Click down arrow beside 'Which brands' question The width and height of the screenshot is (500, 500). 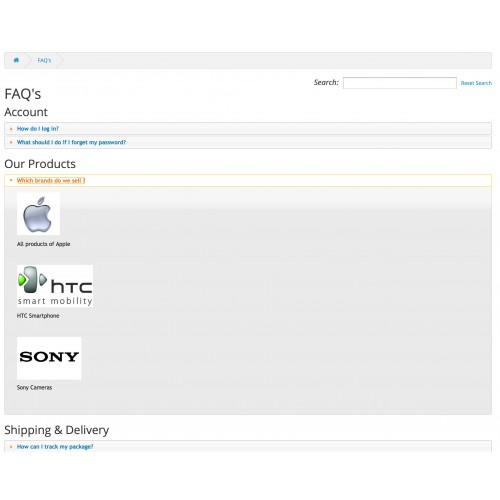pos(11,180)
